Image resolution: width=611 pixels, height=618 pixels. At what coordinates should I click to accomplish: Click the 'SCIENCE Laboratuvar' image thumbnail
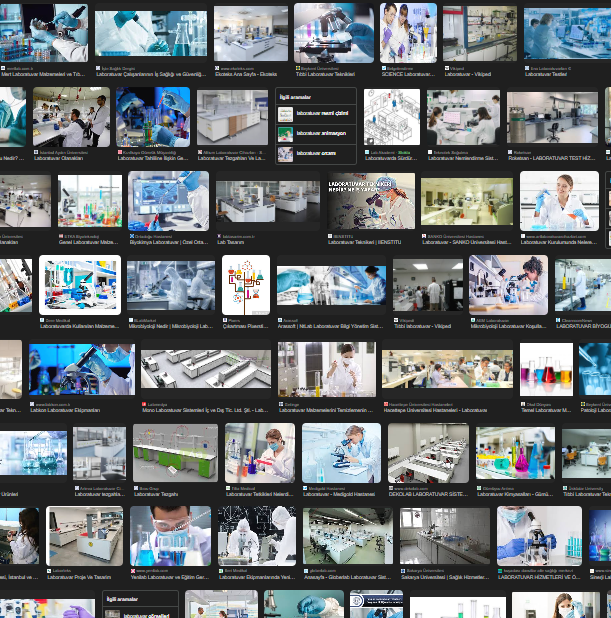pyautogui.click(x=408, y=33)
